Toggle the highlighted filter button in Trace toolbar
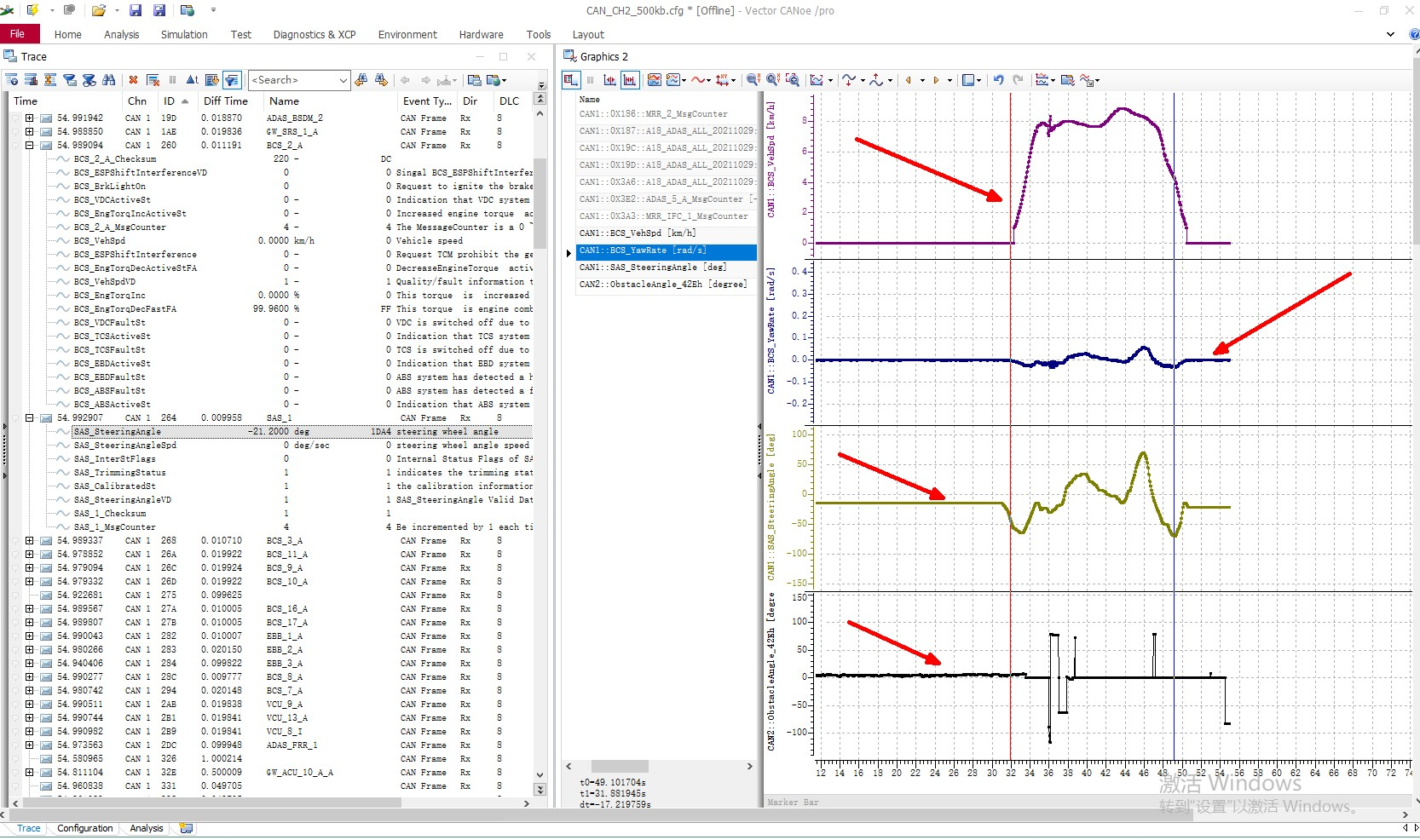 pos(232,80)
